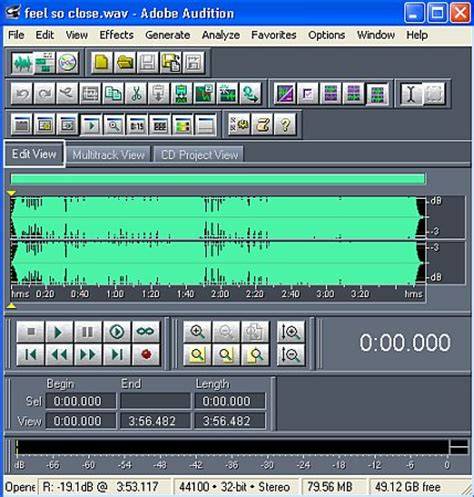Click the Multitrack View toolbar icon
The height and width of the screenshot is (497, 474).
45,62
